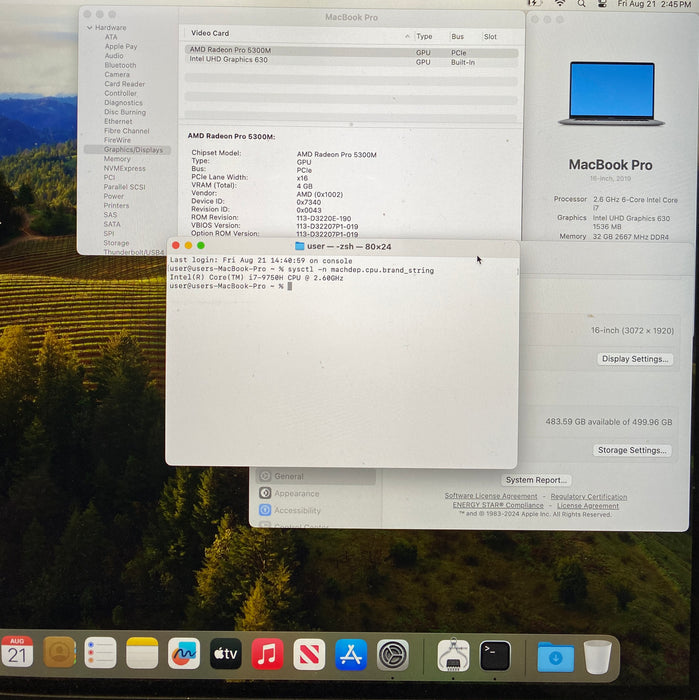Screen dimensions: 699x700
Task: Click System Information icon in Dock
Action: (x=453, y=655)
